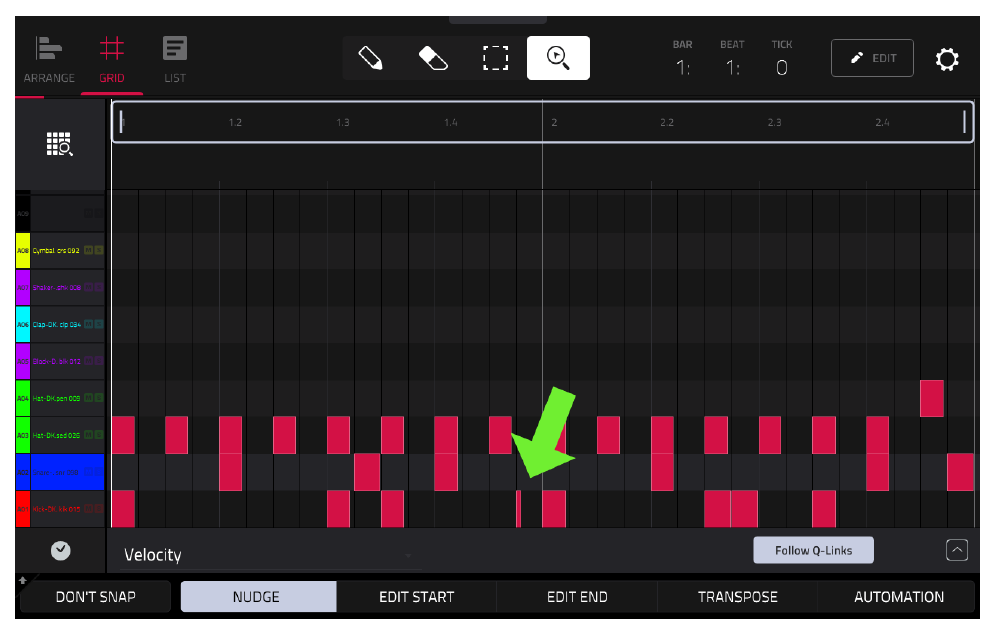The image size is (996, 636).
Task: Open the Edit menu button
Action: [872, 58]
